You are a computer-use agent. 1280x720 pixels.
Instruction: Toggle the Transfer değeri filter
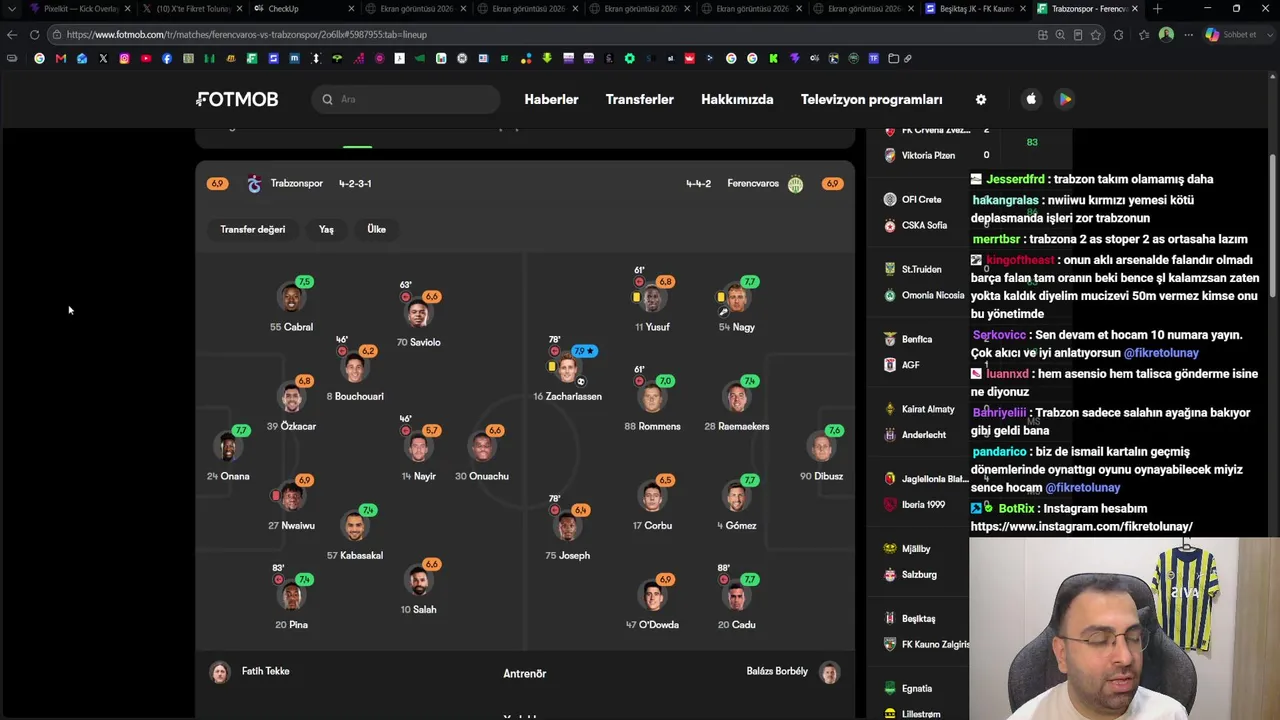click(x=253, y=229)
